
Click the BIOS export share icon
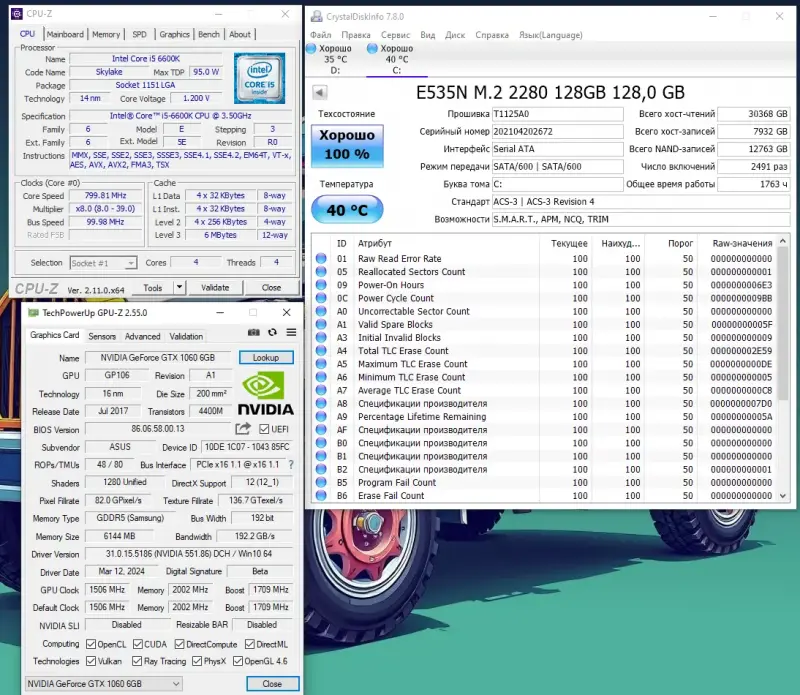[243, 429]
